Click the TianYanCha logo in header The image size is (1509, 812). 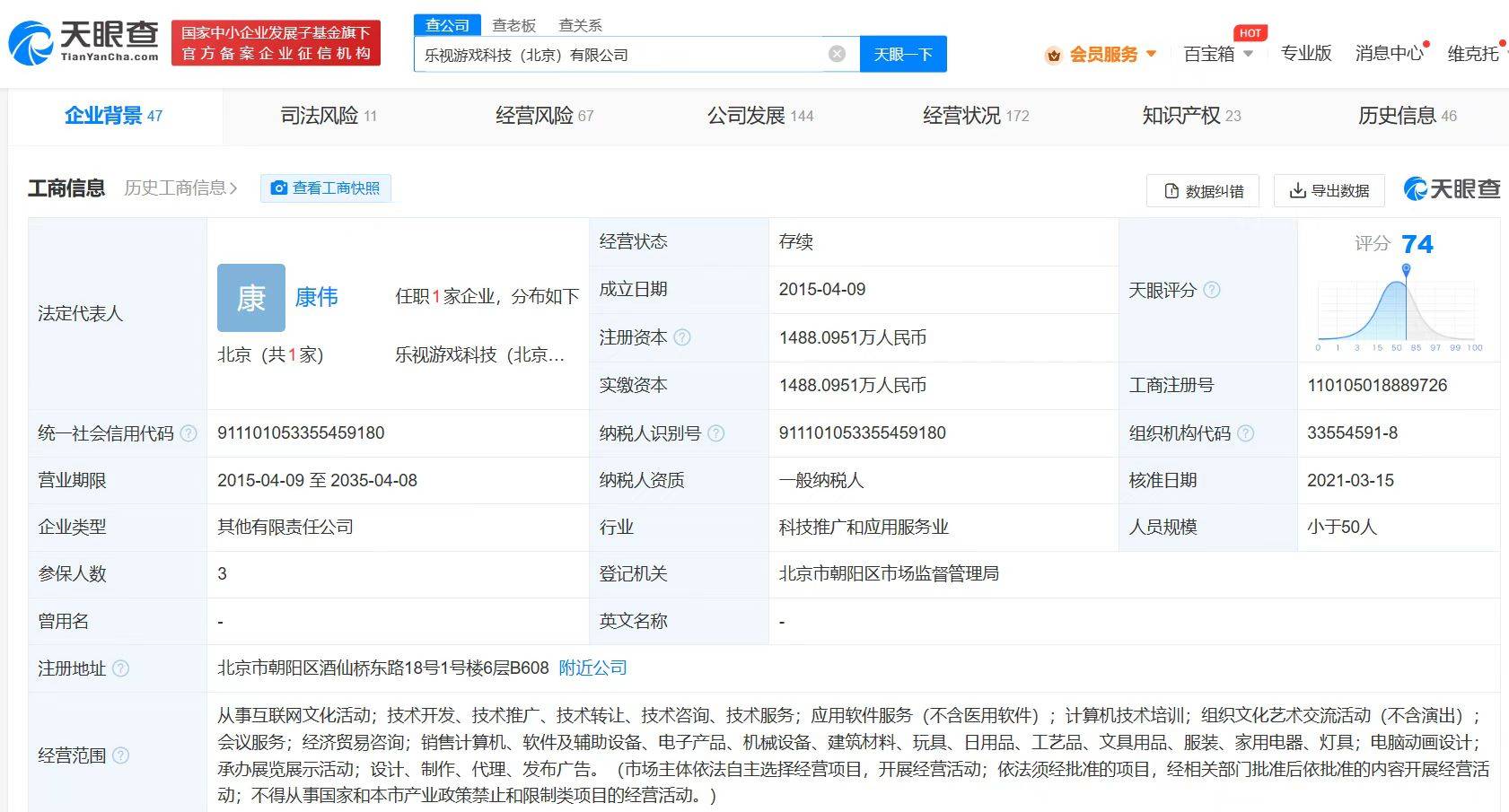(x=83, y=43)
